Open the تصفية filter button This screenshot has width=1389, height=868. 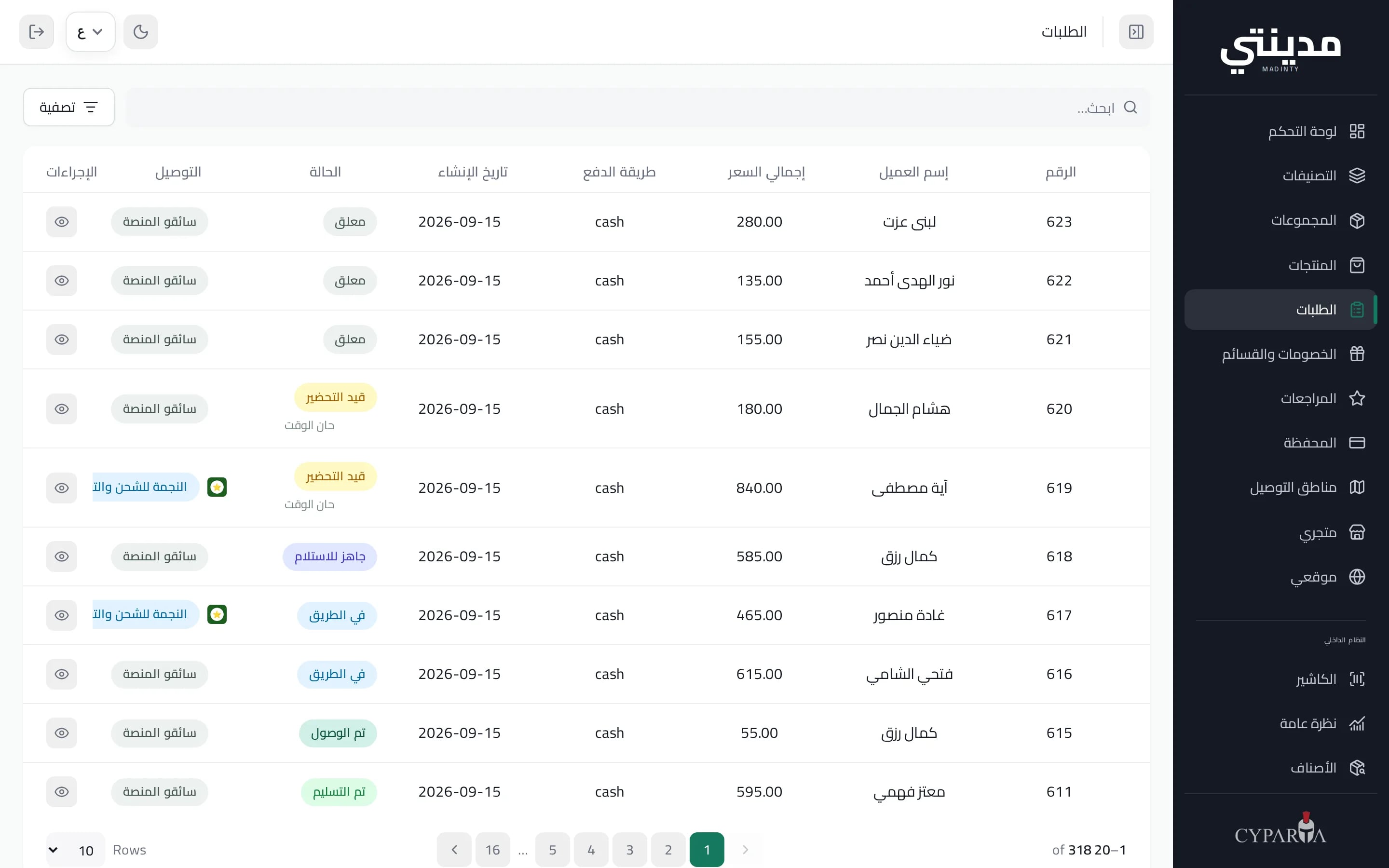(69, 108)
